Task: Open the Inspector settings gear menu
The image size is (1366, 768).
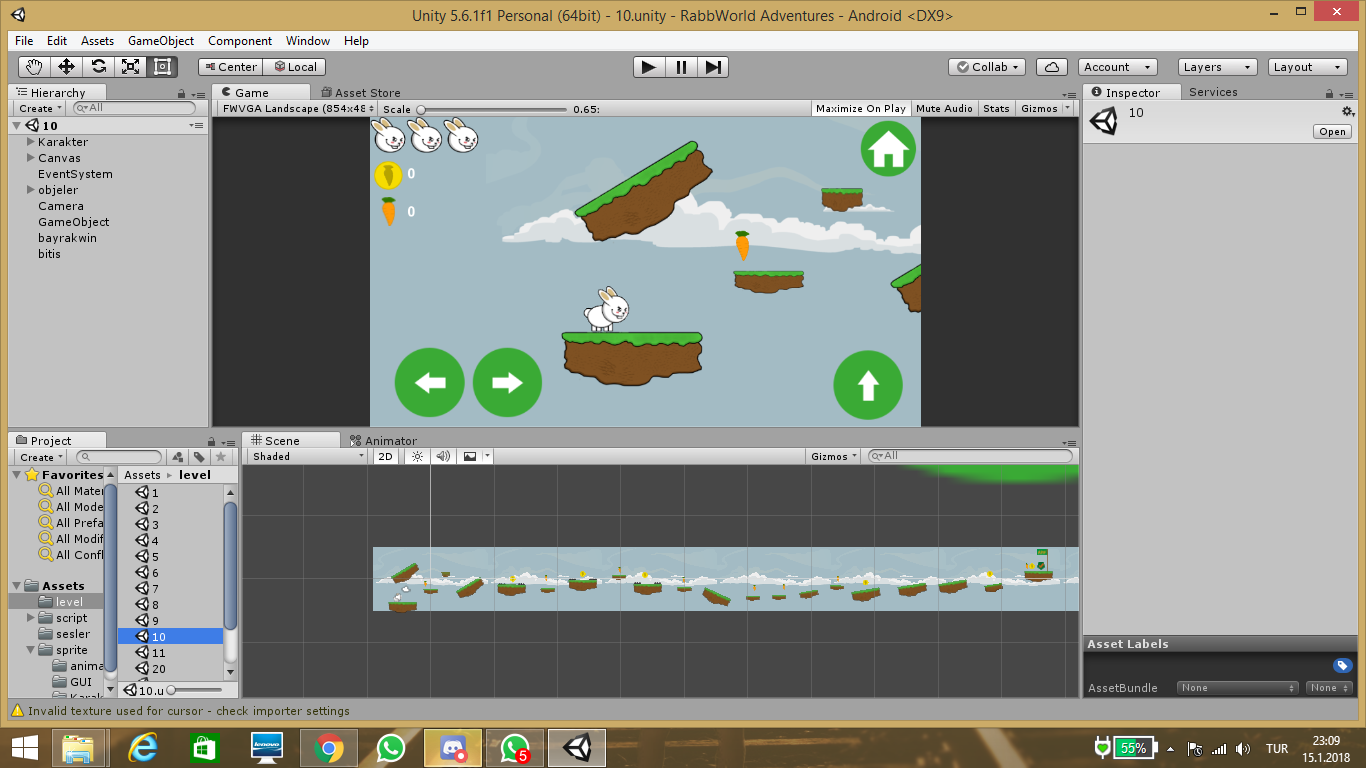Action: [1348, 112]
